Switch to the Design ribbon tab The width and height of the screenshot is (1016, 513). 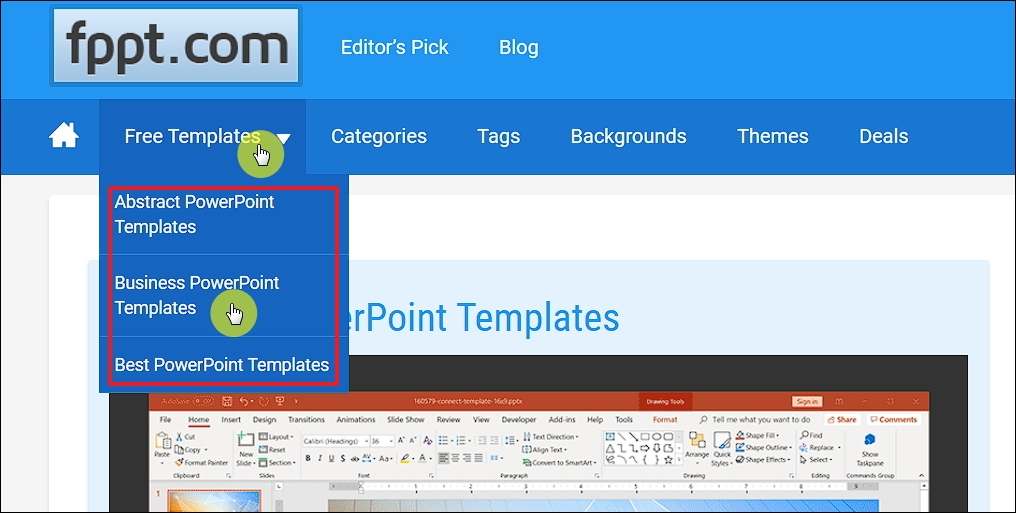tap(264, 420)
